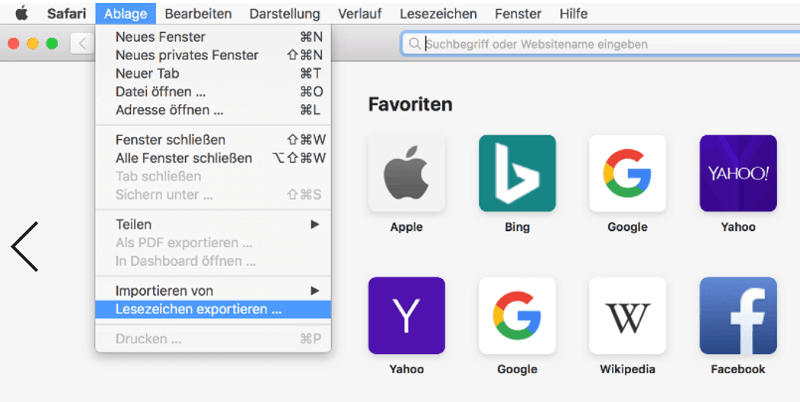Click the Bing label text
This screenshot has width=800, height=402.
tap(517, 227)
